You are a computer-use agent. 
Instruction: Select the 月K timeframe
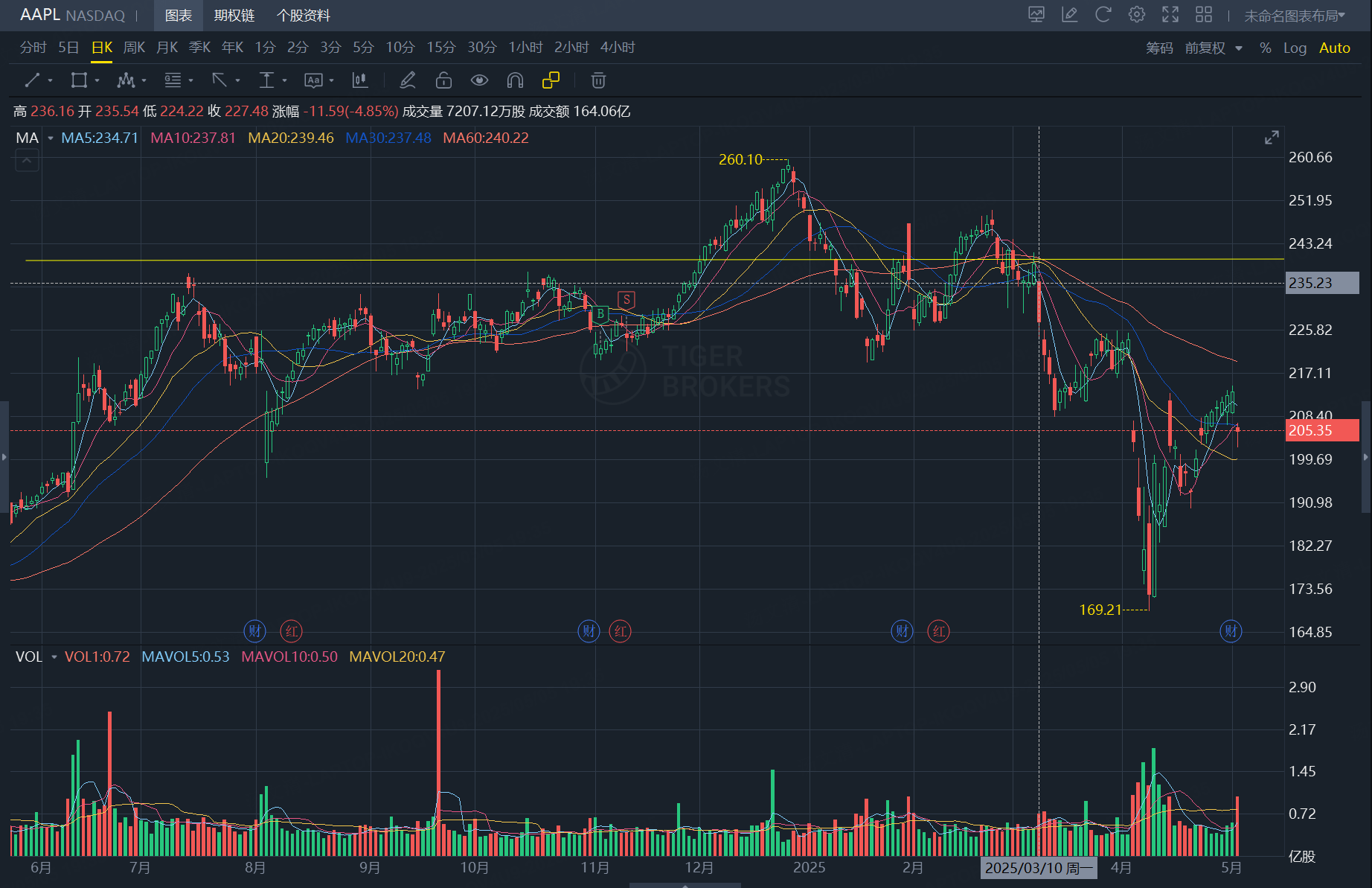click(167, 48)
